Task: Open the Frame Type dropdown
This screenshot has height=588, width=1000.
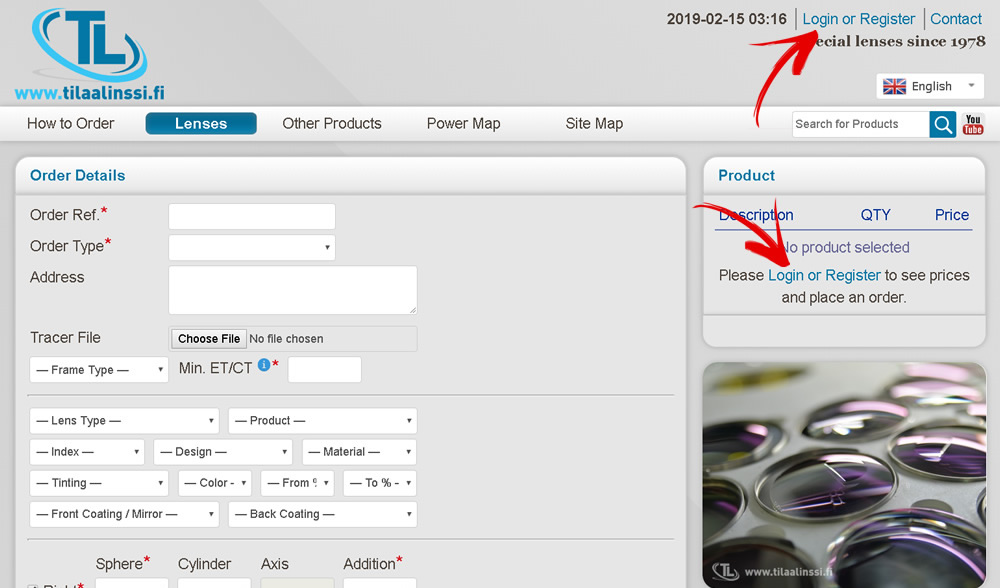Action: (x=99, y=370)
